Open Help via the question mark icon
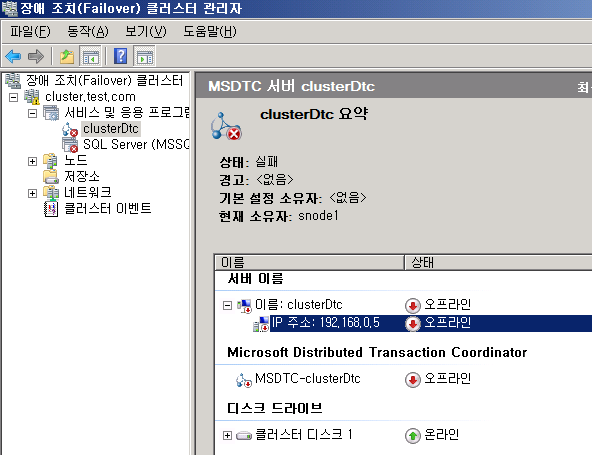The width and height of the screenshot is (592, 455). (120, 57)
